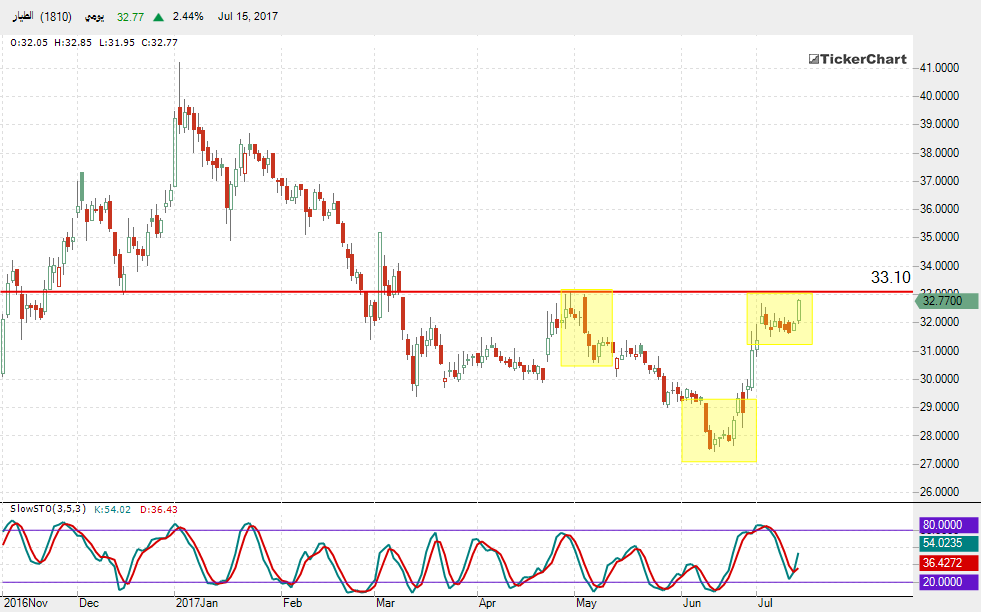Click the 2017Jan marker on time axis
The image size is (981, 612).
pos(196,603)
